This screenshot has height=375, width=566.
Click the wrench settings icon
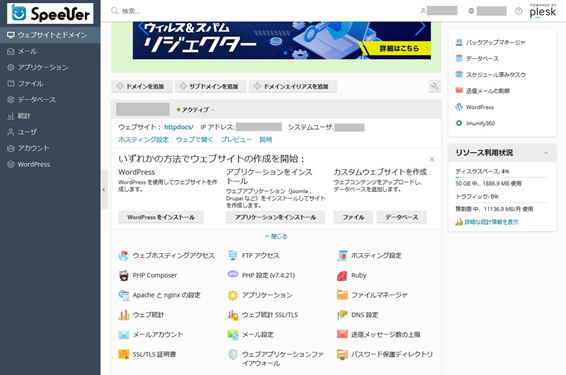[435, 86]
